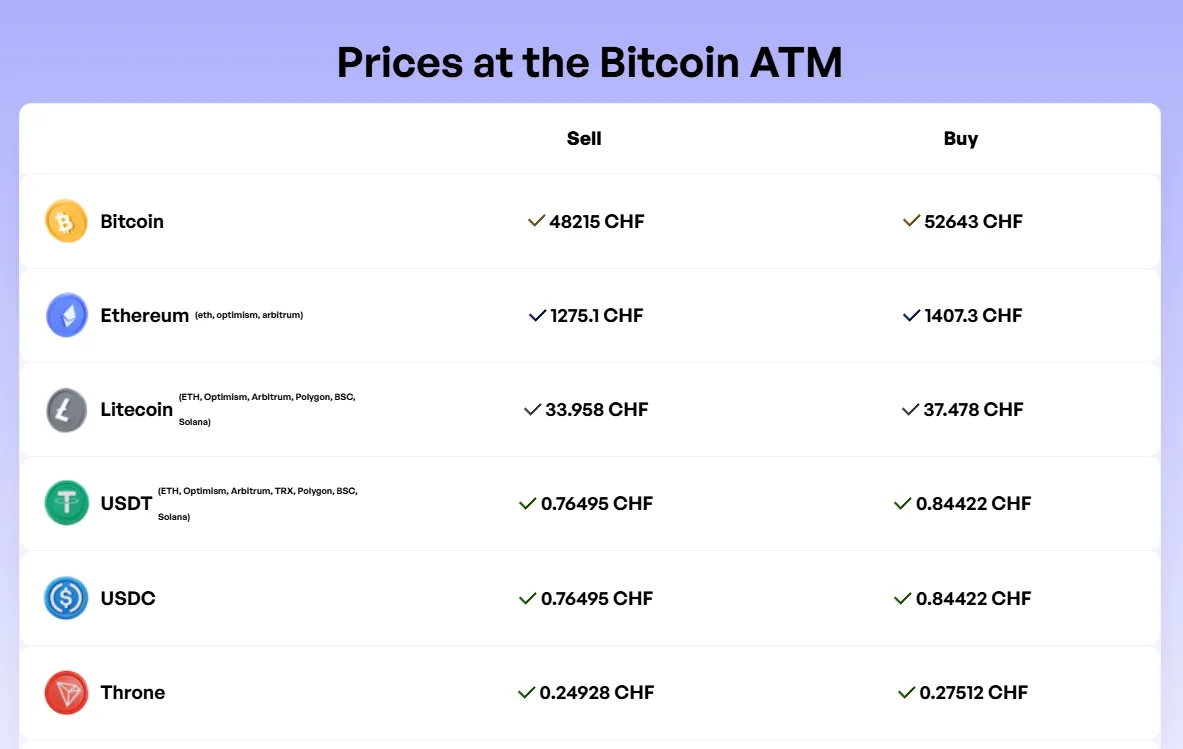
Task: Click the Throne sell price 0.24928 CHF
Action: pos(597,692)
